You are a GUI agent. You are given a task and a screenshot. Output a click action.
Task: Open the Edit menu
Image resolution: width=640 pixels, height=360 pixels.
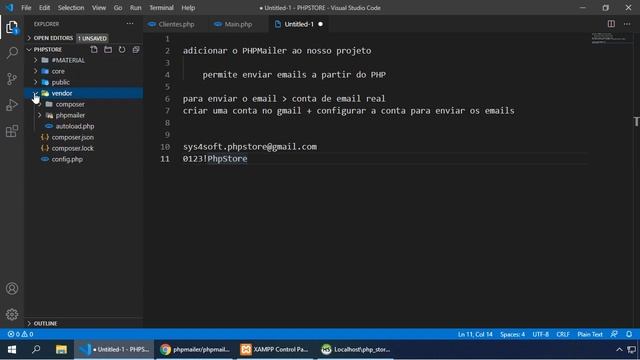point(44,8)
